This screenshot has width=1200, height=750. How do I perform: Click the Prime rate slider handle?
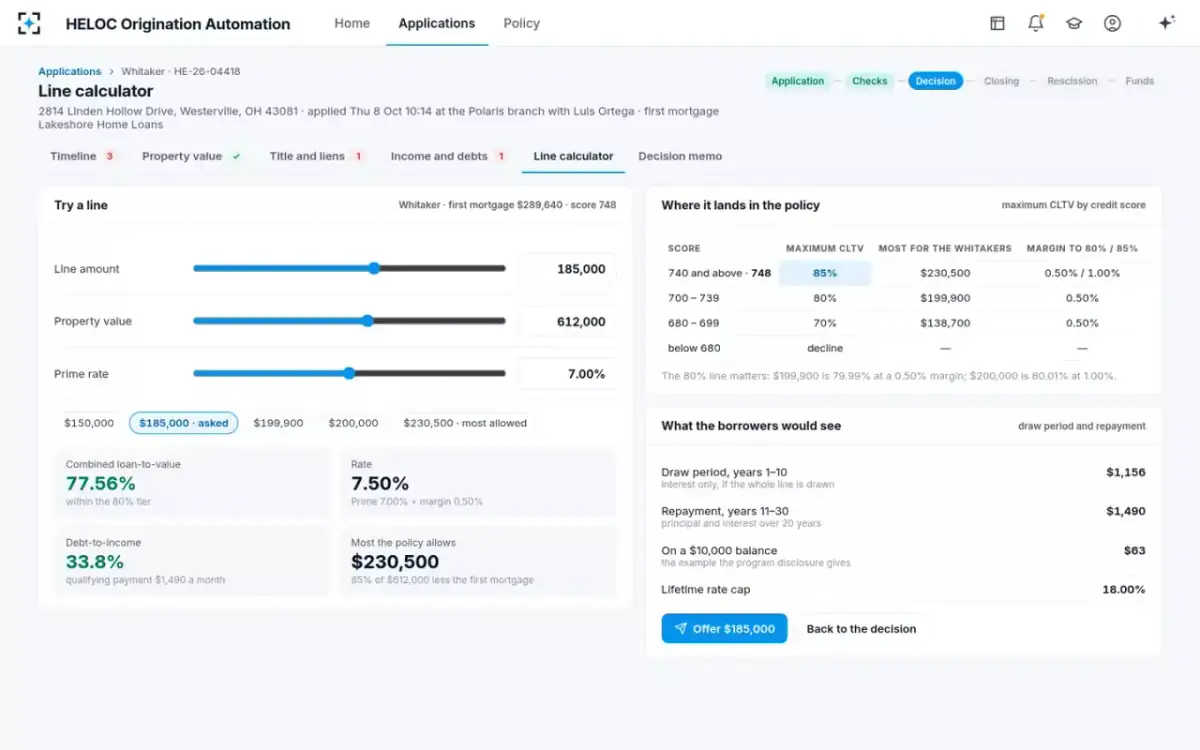click(x=349, y=373)
